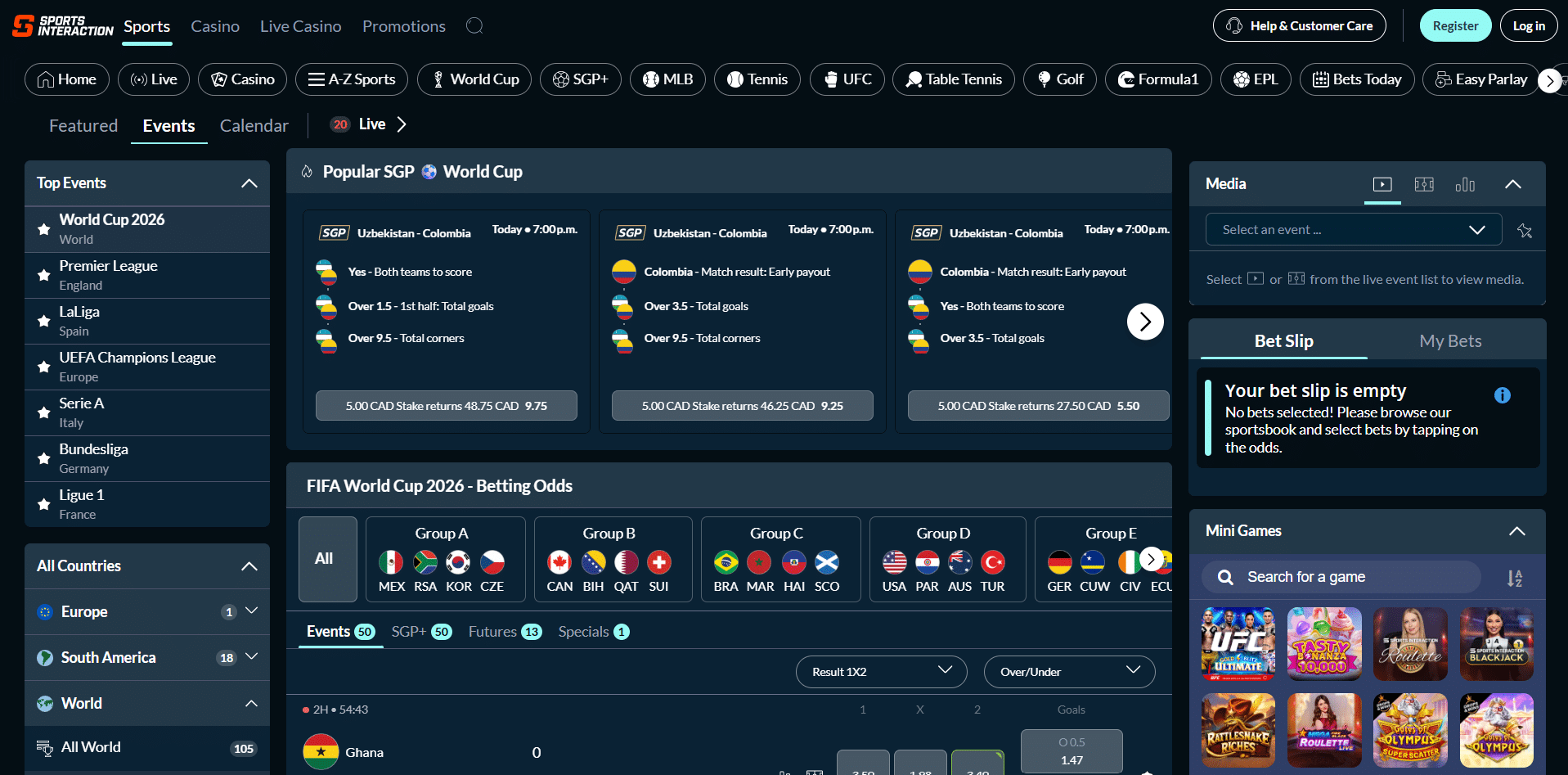1568x775 pixels.
Task: Open the Live pill in the shortcuts
Action: tap(154, 79)
